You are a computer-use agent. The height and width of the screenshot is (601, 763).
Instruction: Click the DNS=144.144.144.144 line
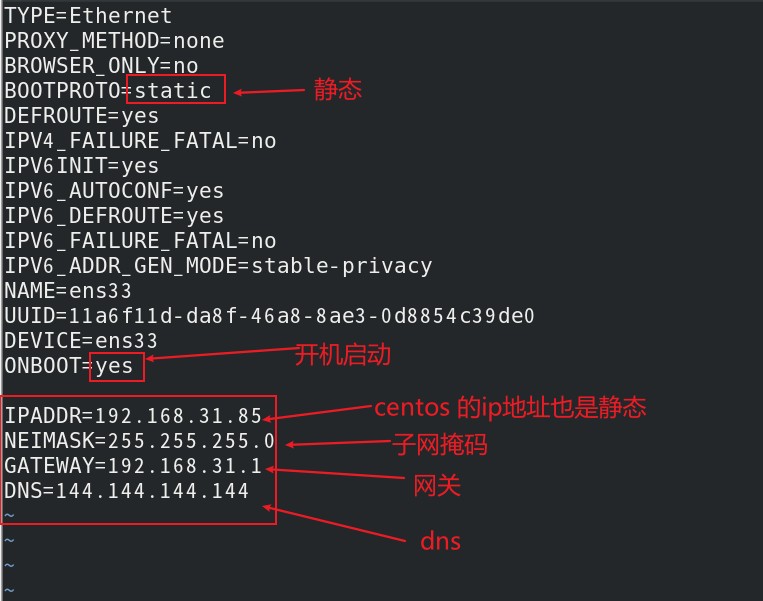(127, 491)
